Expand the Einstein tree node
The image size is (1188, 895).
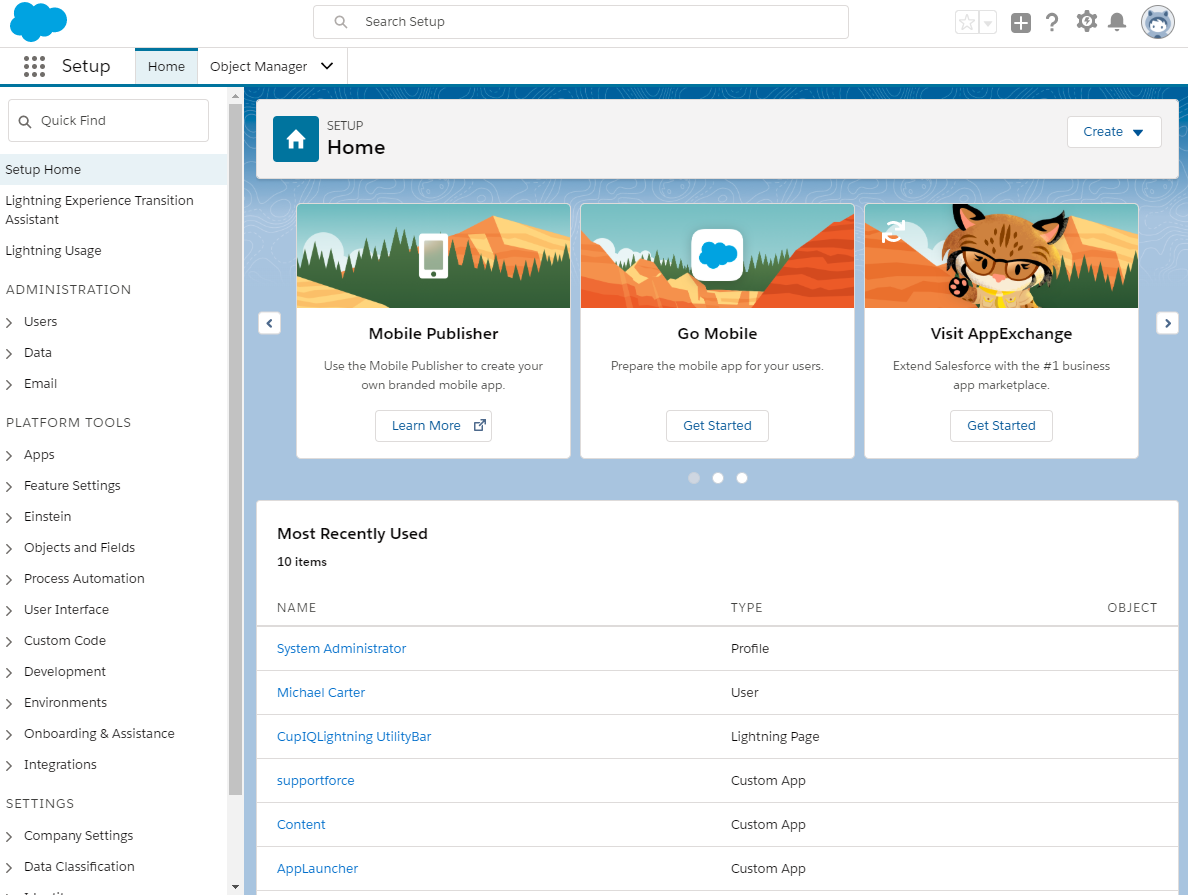[9, 518]
